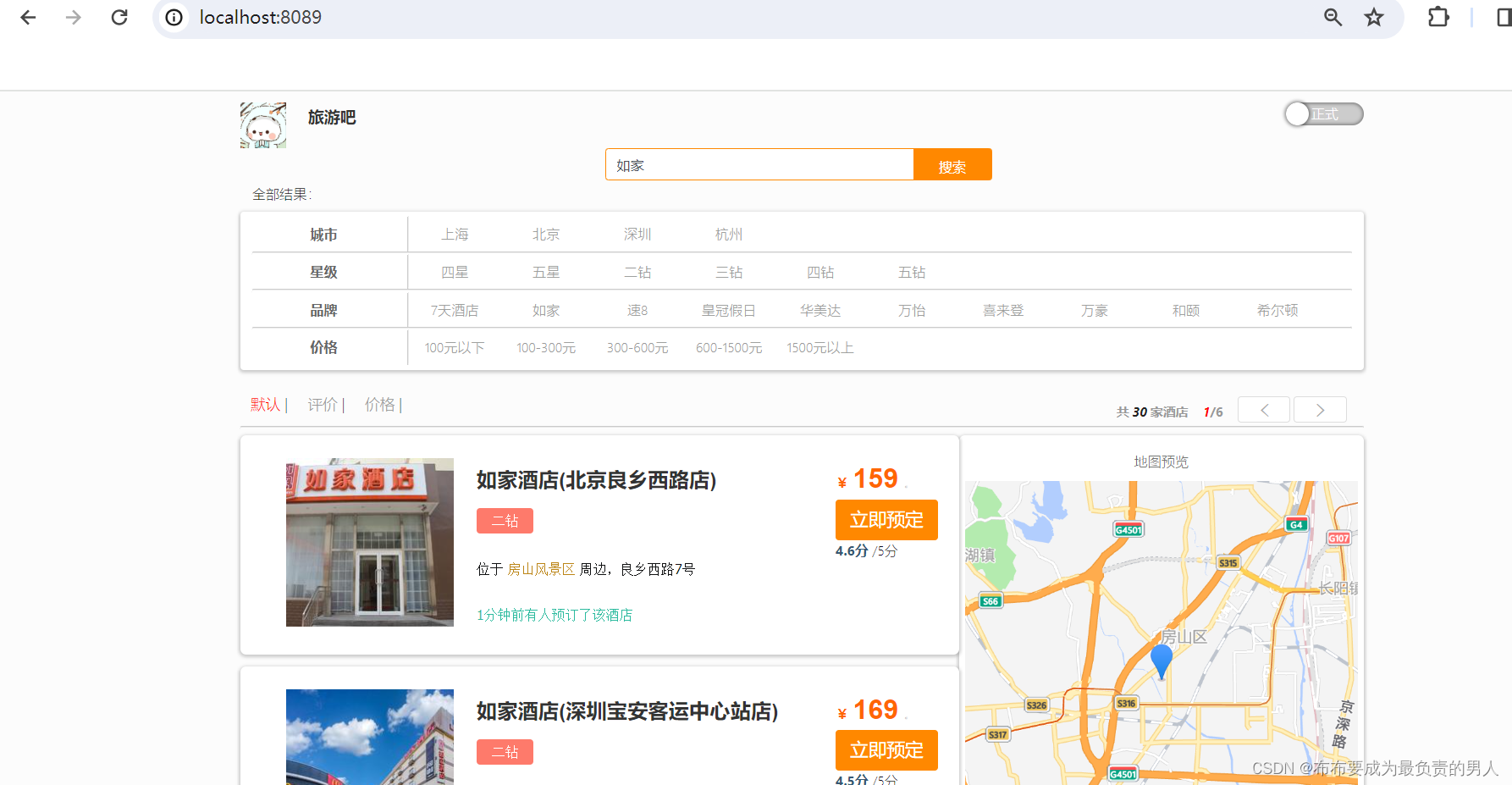Screen dimensions: 1512x785
Task: Filter price by 1500元以上
Action: [820, 348]
